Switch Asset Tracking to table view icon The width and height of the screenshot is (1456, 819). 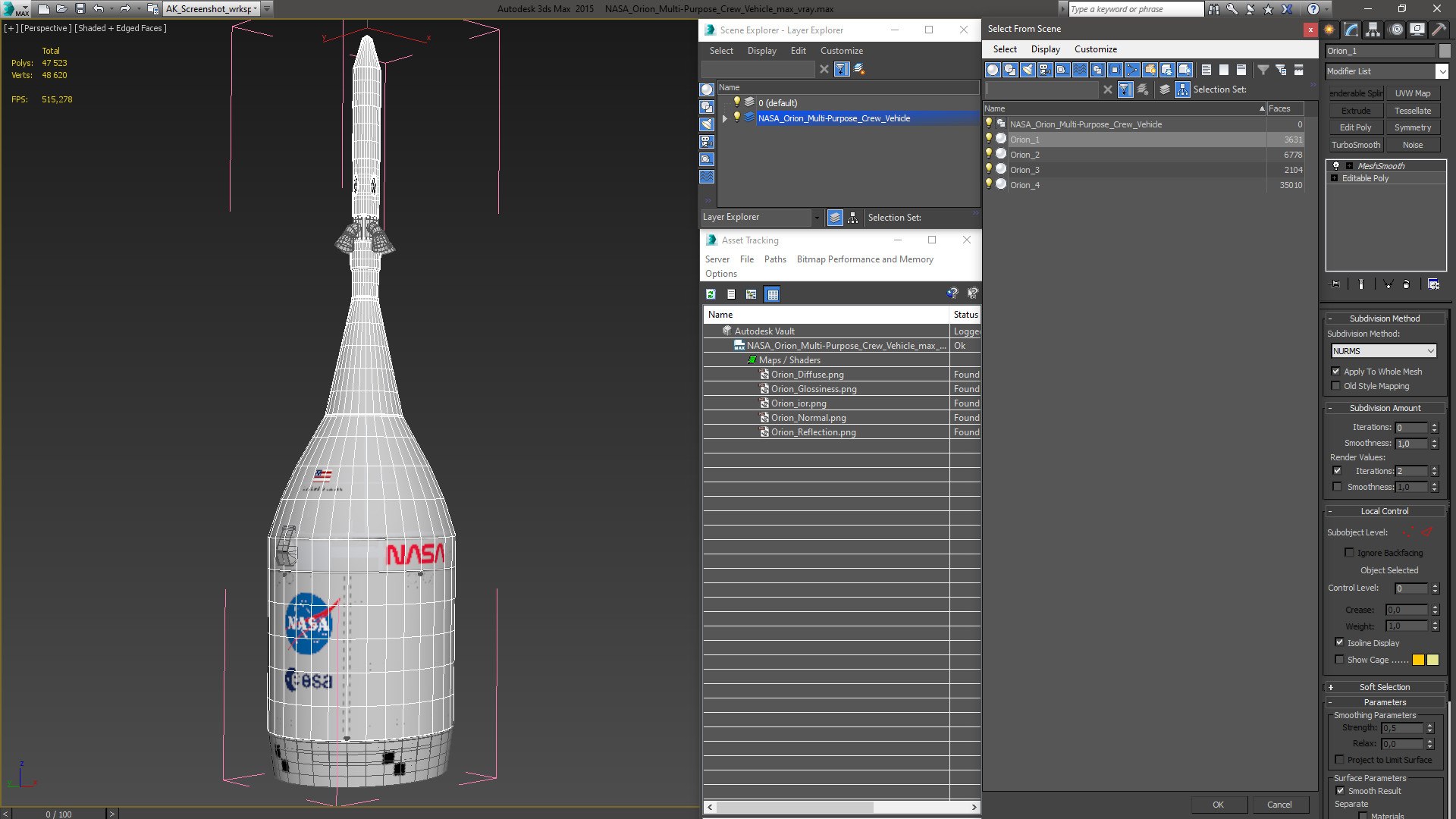click(772, 294)
